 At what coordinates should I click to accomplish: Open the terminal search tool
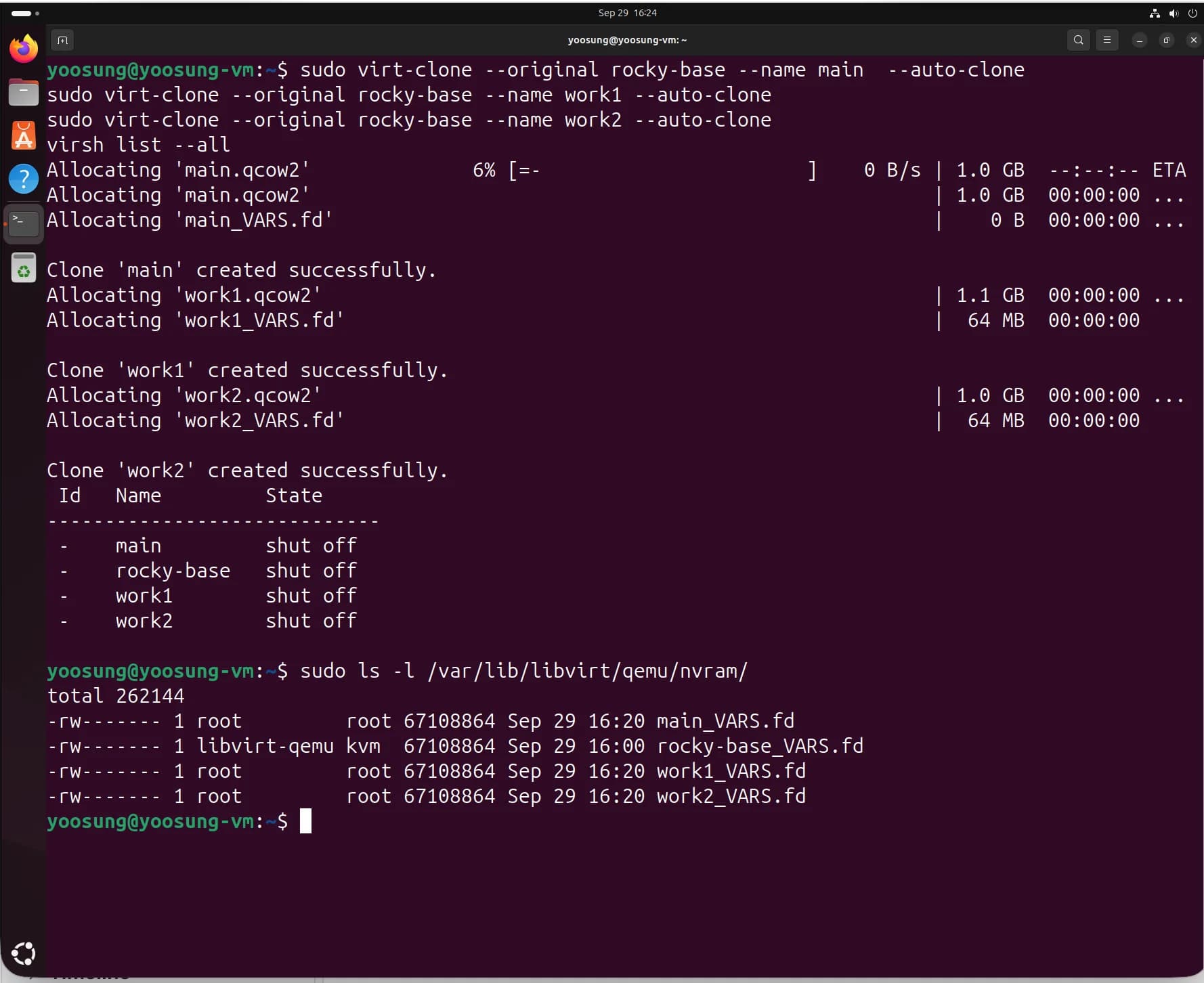1078,40
